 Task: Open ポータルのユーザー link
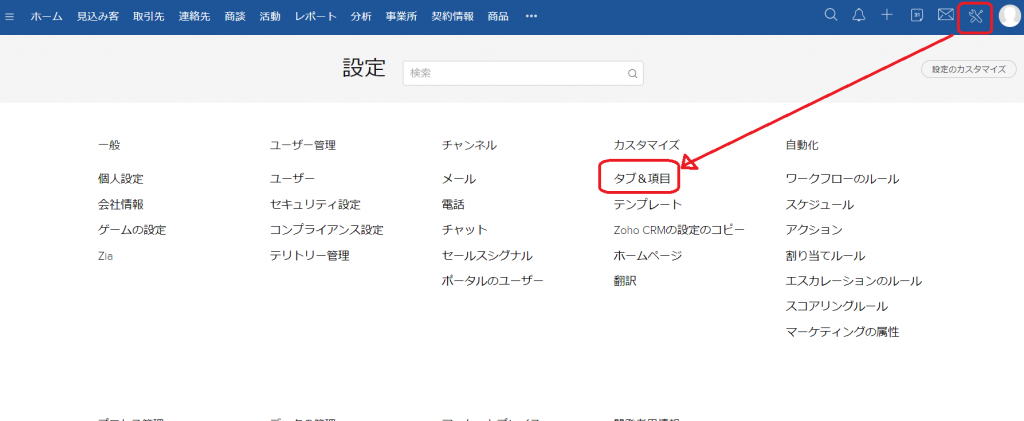(492, 281)
